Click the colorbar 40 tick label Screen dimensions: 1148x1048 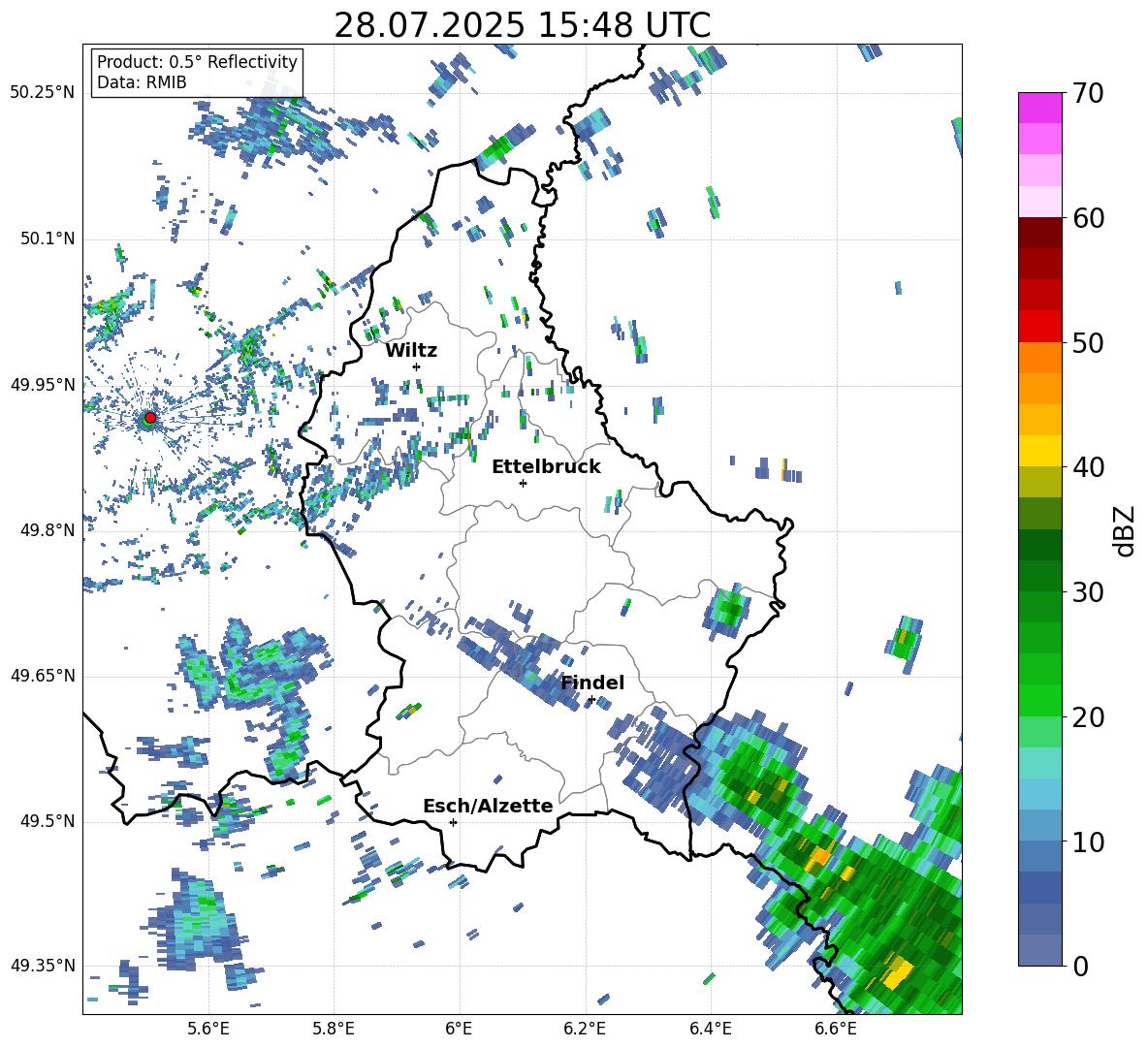click(x=1088, y=467)
